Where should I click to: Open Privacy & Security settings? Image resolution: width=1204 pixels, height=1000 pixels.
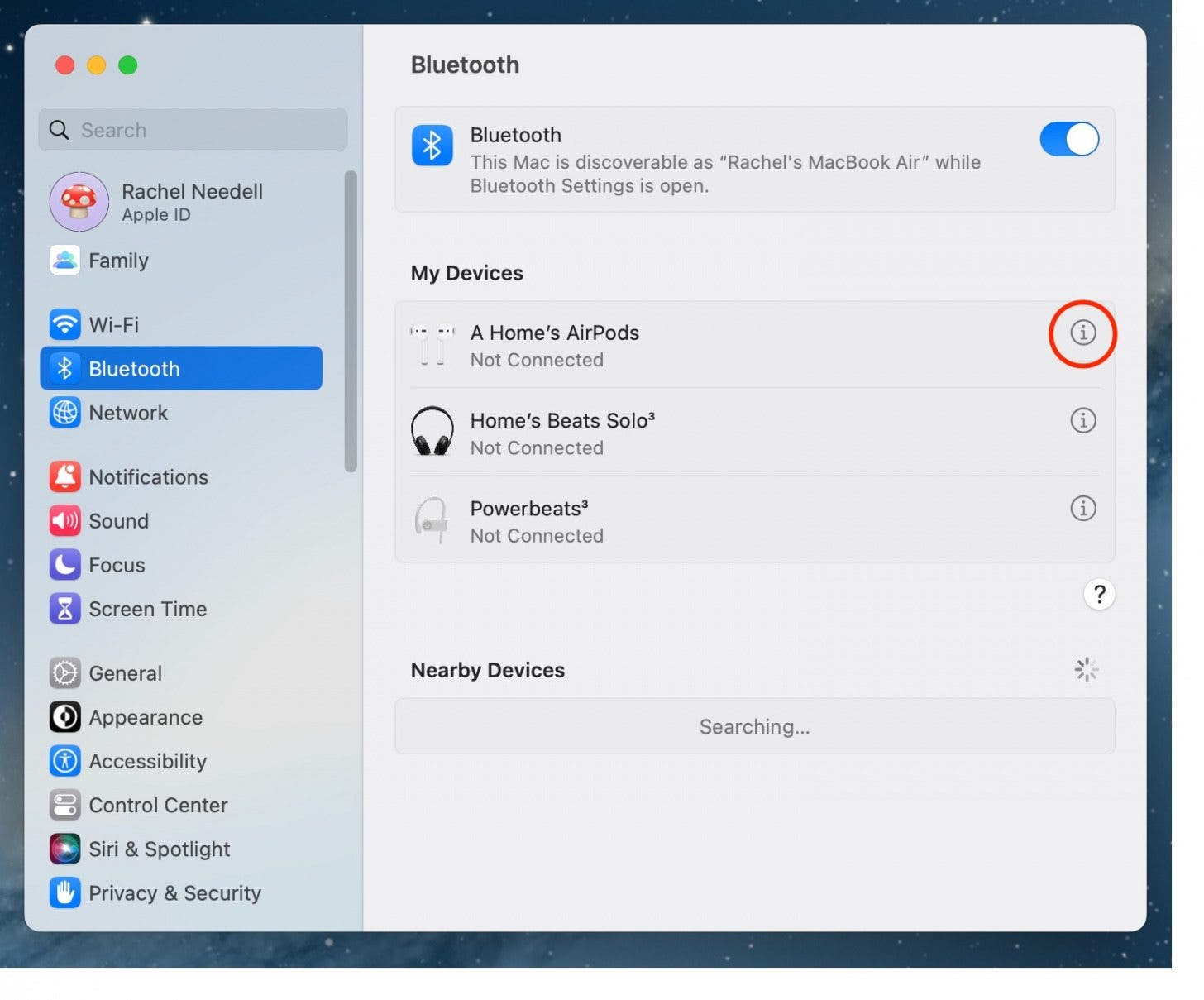[174, 893]
